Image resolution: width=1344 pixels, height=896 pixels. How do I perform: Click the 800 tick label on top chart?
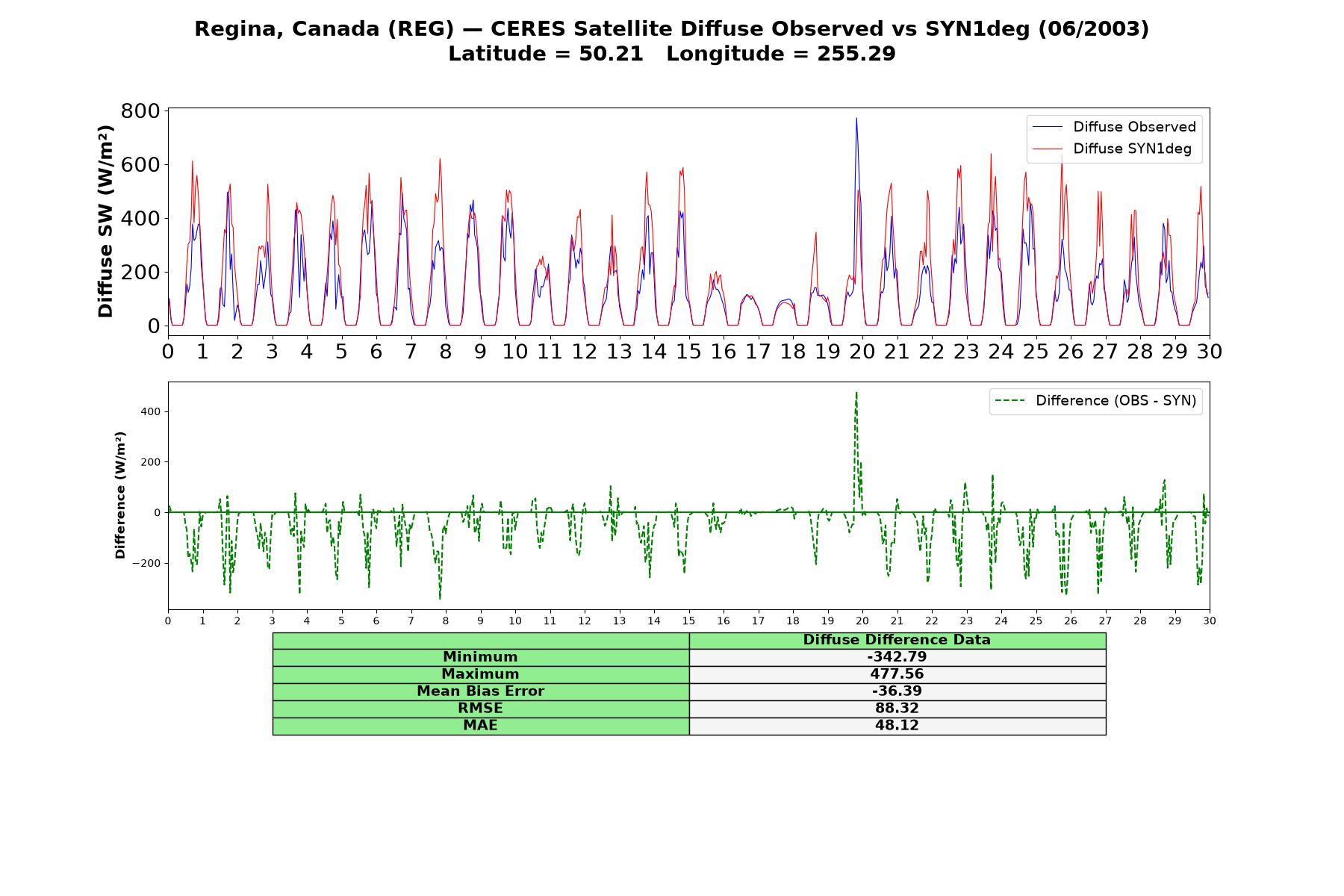[140, 111]
